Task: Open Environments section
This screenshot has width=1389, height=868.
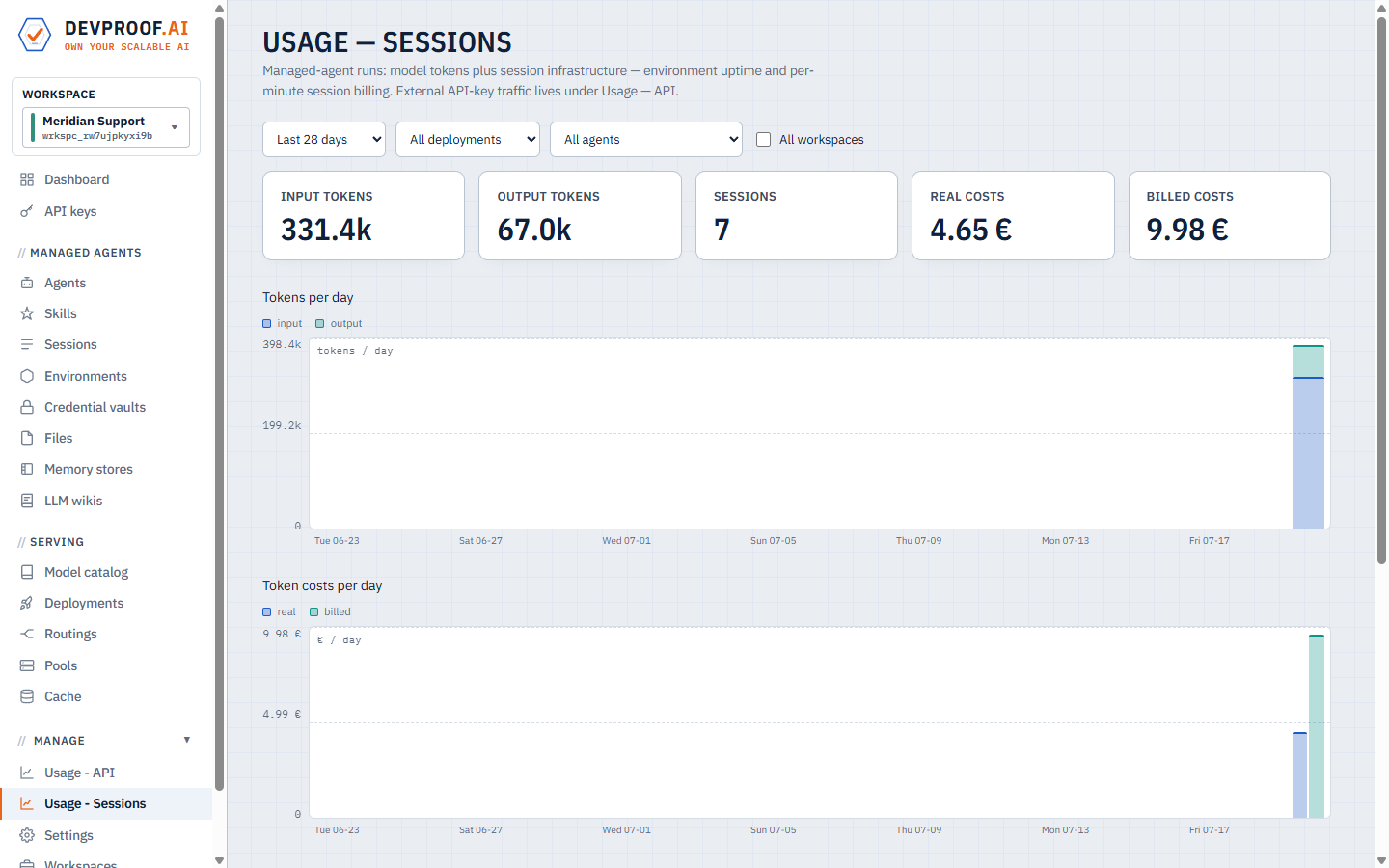Action: [106, 376]
